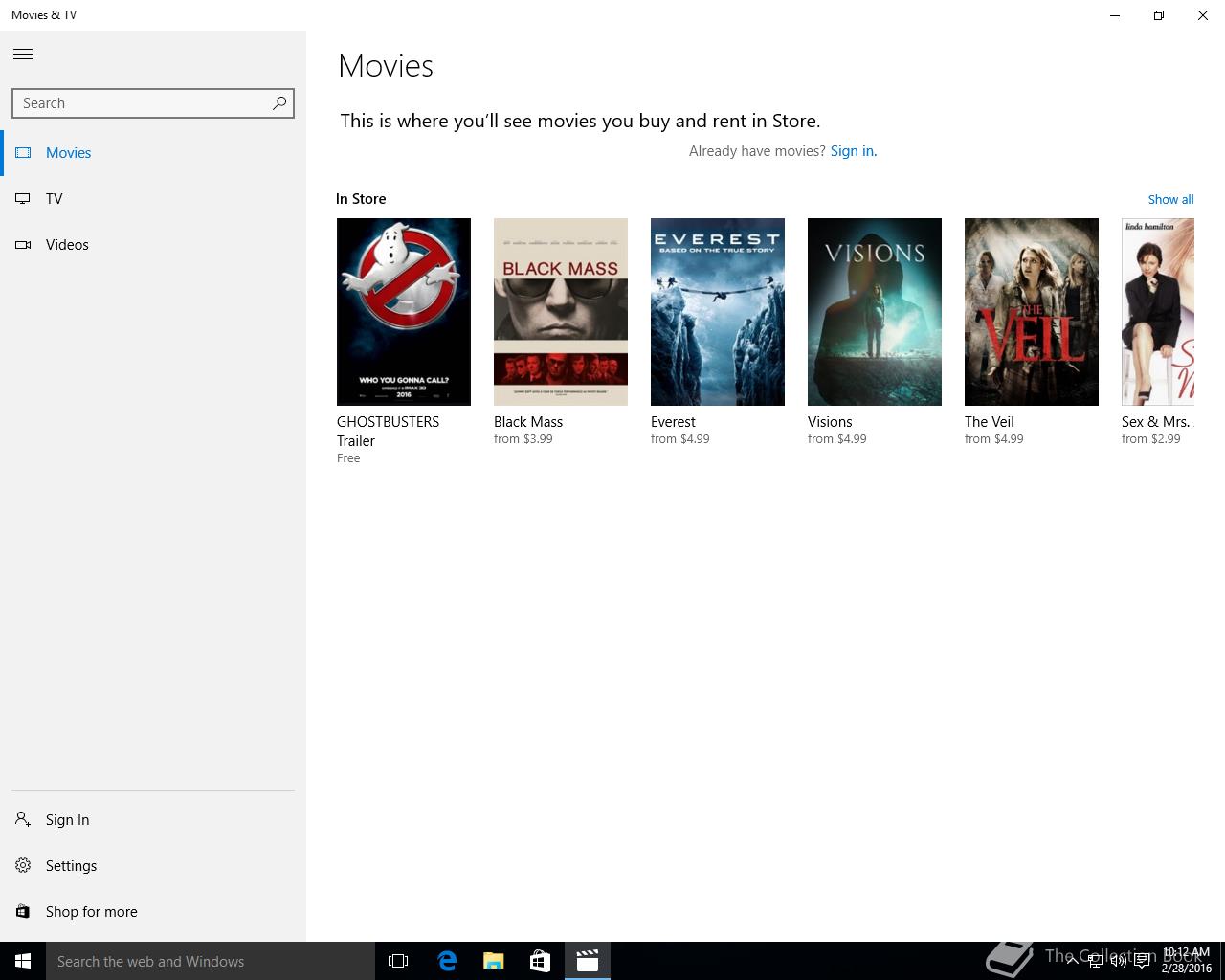Open Shop for more in sidebar
The height and width of the screenshot is (980, 1225).
(x=153, y=911)
